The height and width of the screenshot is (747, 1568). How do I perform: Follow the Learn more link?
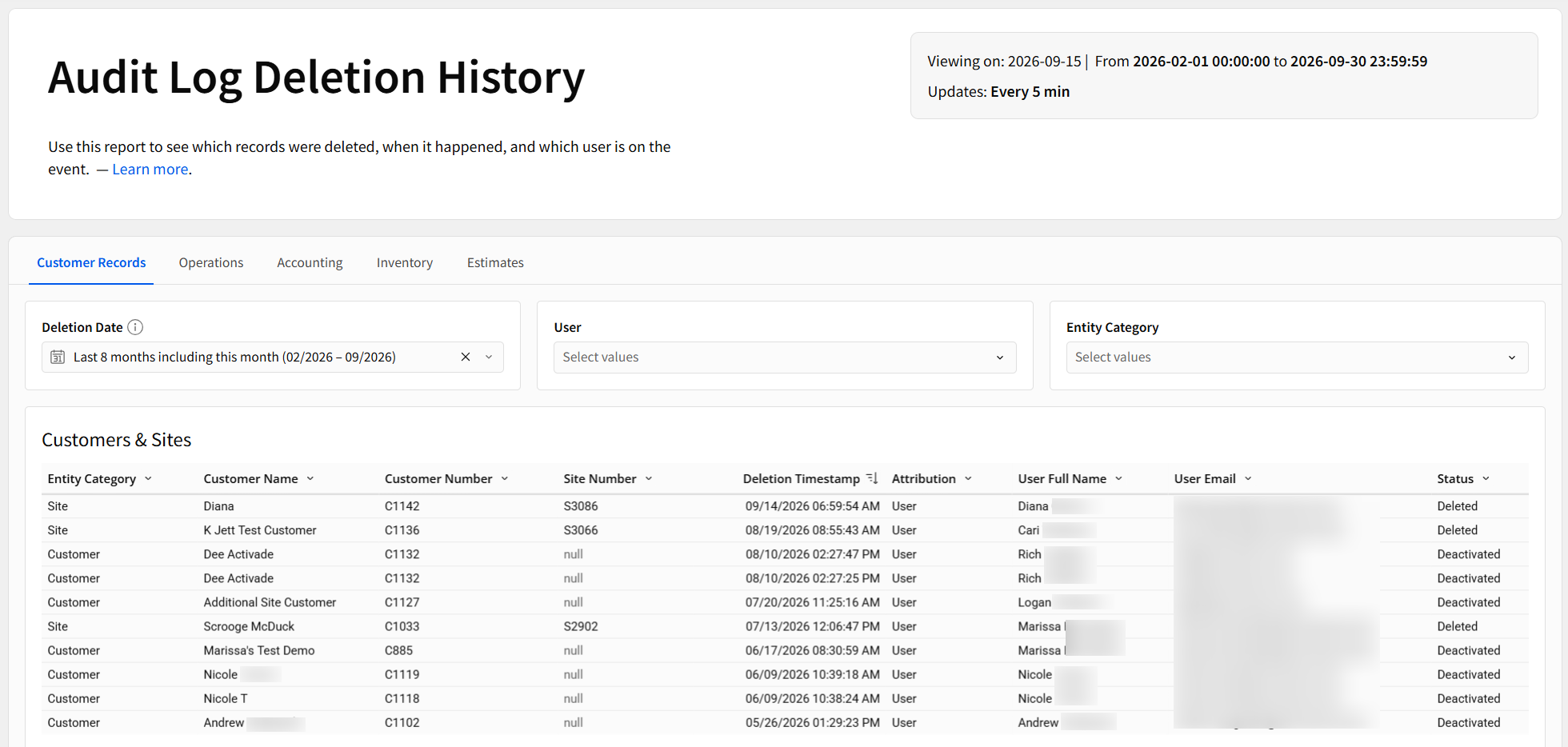[x=150, y=170]
